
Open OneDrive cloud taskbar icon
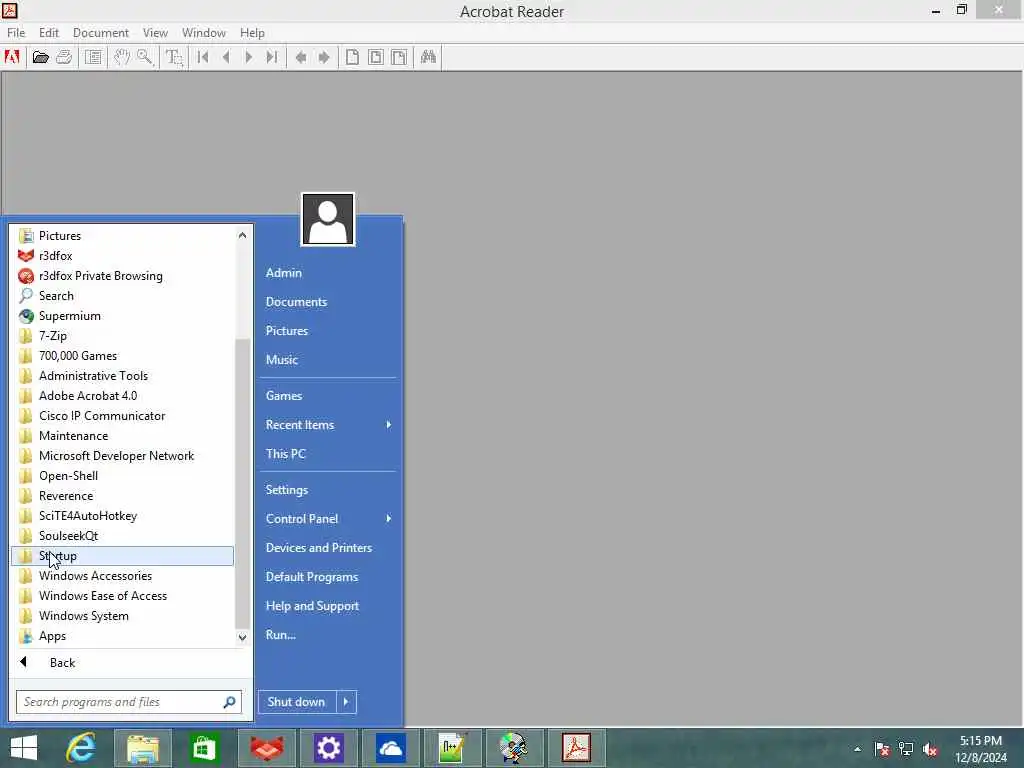click(x=391, y=748)
